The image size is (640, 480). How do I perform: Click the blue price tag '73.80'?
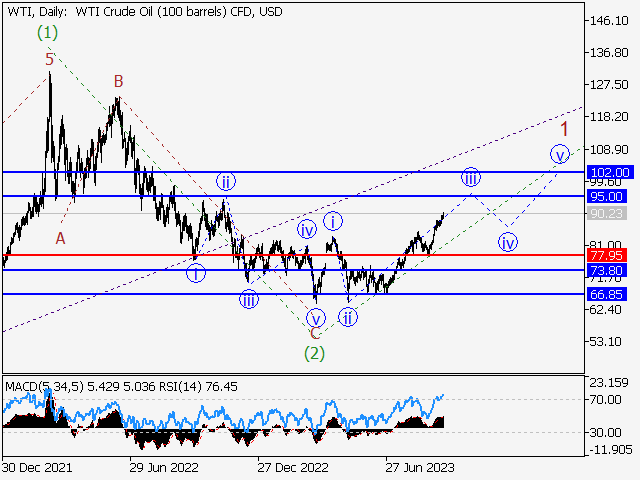pyautogui.click(x=607, y=270)
